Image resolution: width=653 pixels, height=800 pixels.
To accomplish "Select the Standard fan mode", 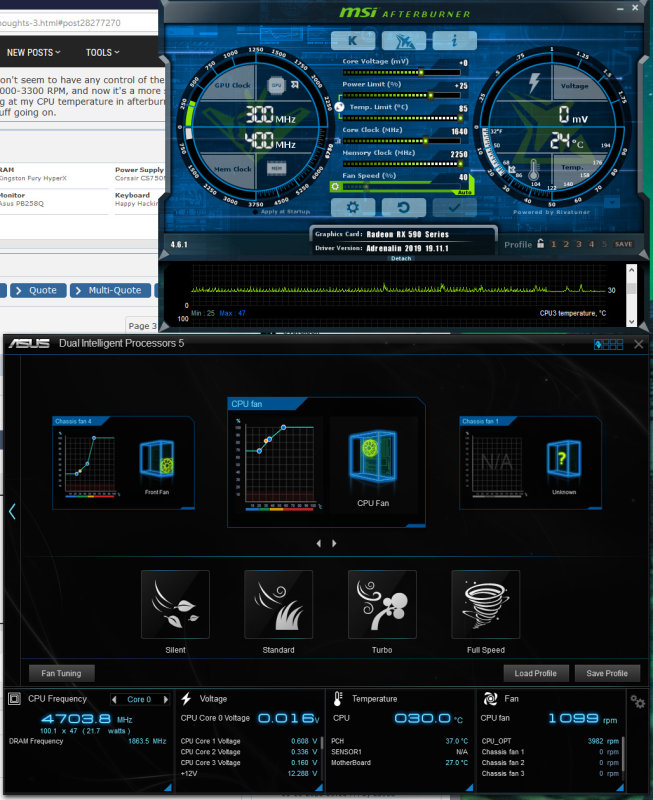I will [x=279, y=604].
